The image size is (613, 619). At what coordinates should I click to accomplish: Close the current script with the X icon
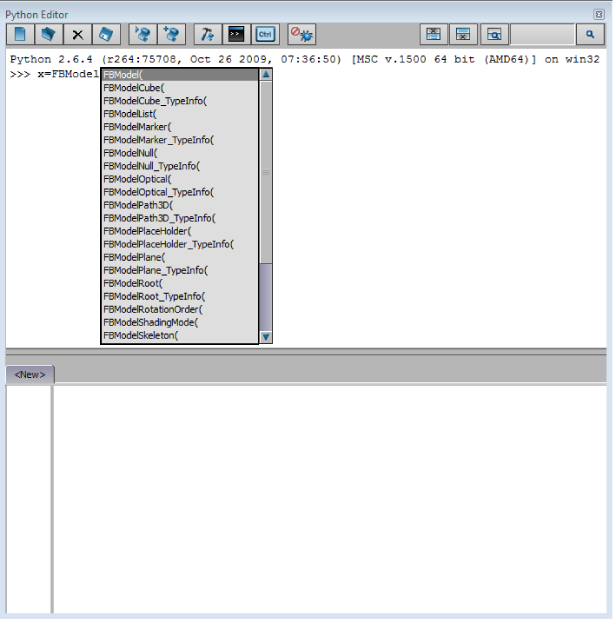coord(78,34)
